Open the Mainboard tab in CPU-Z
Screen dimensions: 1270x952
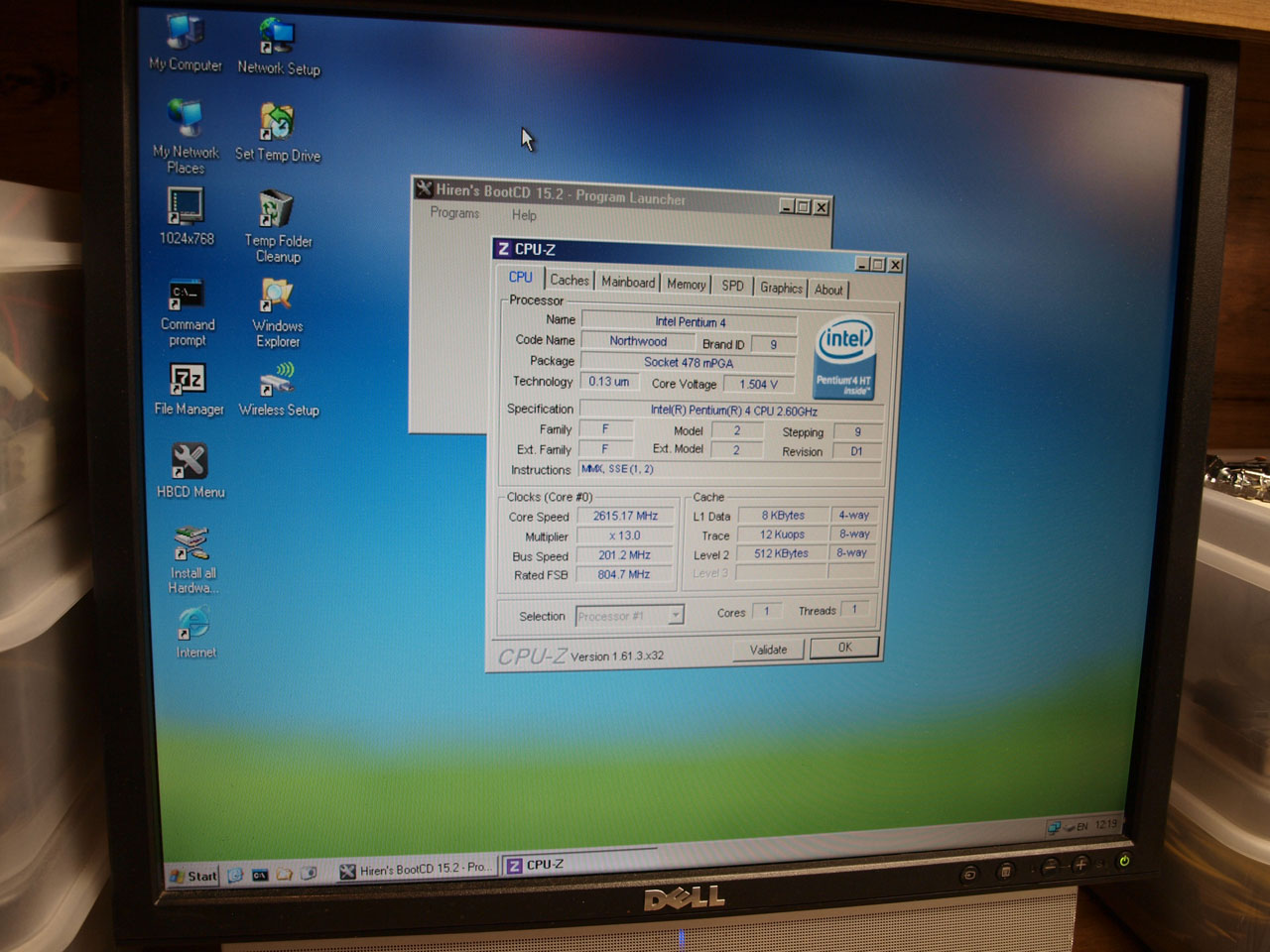[628, 283]
